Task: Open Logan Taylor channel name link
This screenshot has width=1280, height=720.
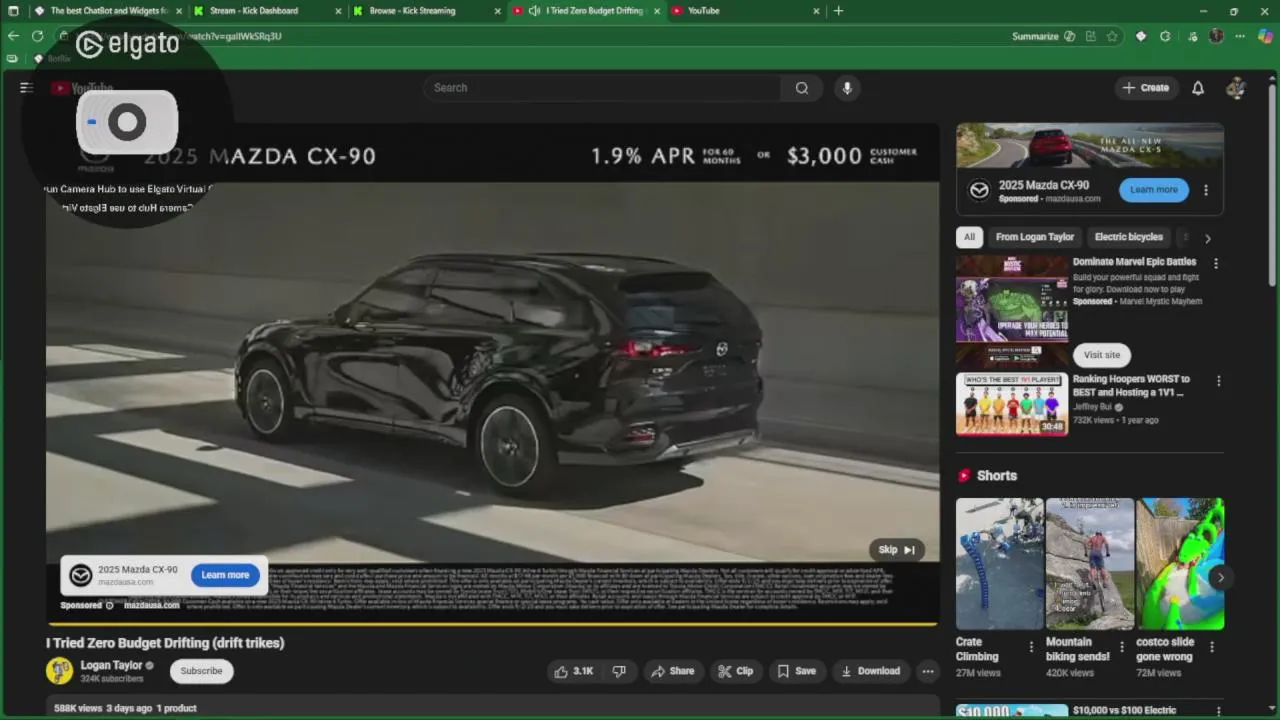Action: (111, 666)
